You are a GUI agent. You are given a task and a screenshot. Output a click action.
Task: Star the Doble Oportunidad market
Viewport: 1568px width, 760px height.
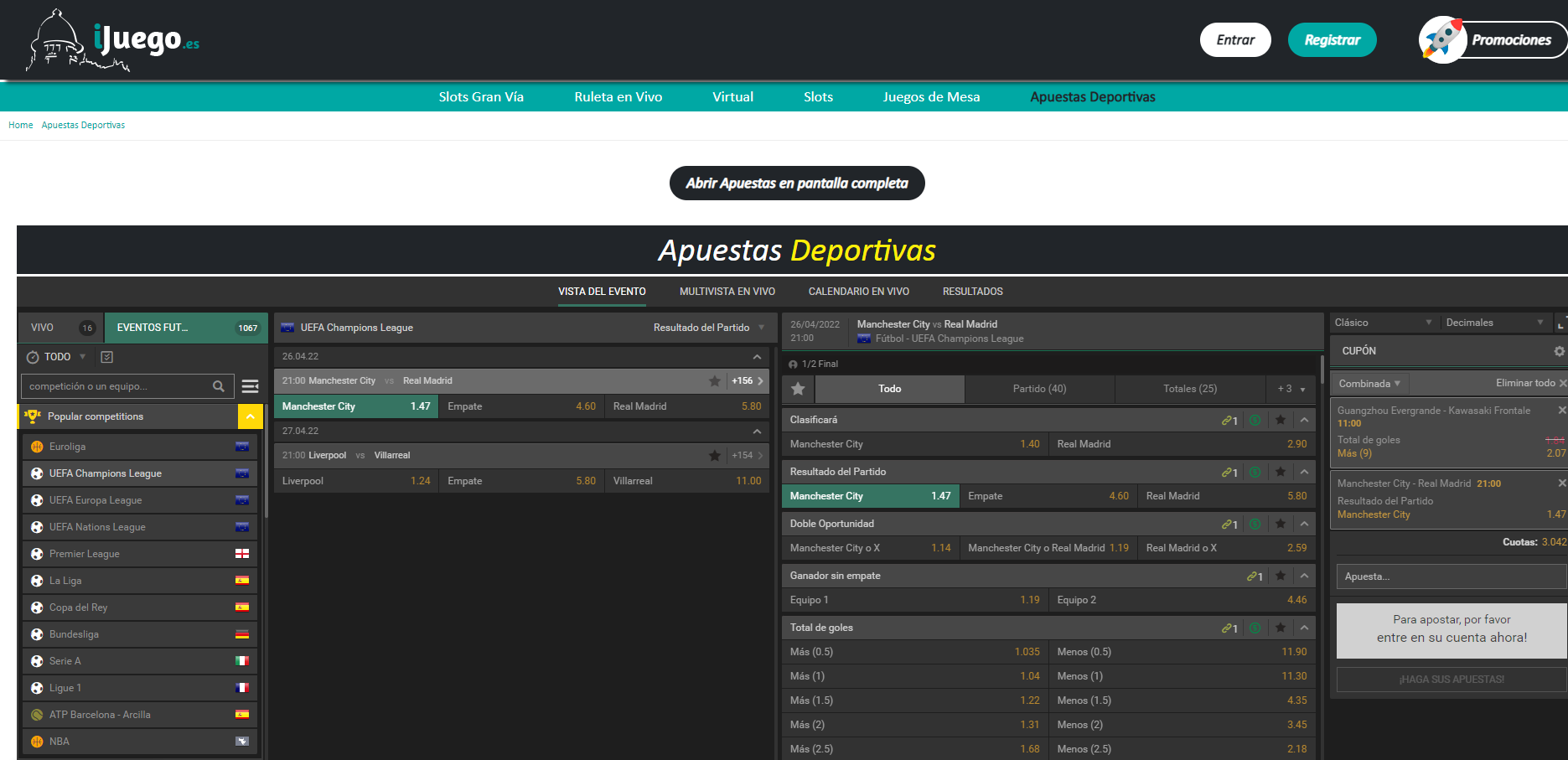(x=1281, y=524)
